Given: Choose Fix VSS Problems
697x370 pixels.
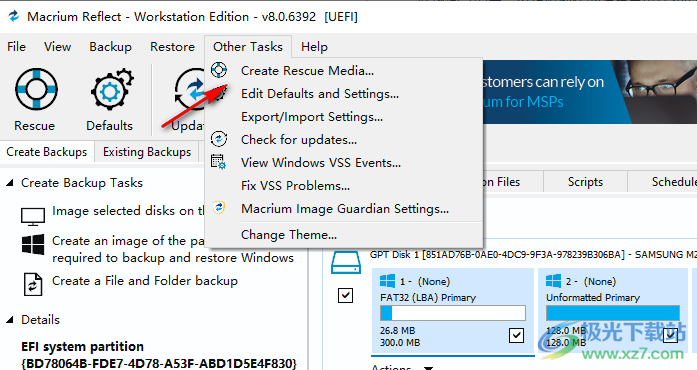Looking at the screenshot, I should 344,186.
